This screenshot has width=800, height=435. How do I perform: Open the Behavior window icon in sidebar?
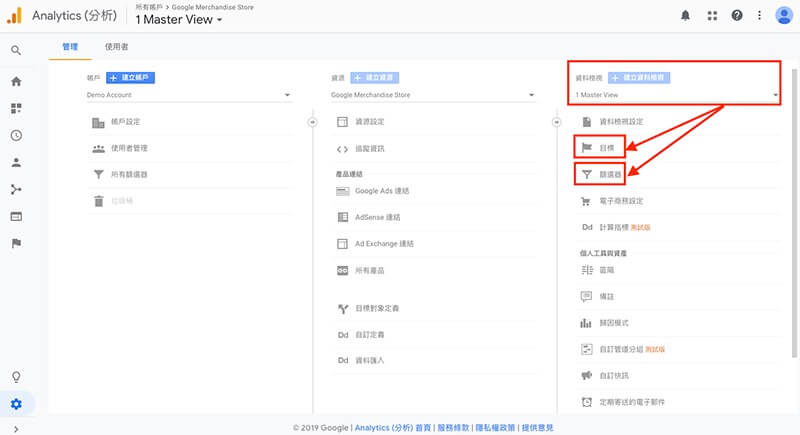[x=16, y=217]
